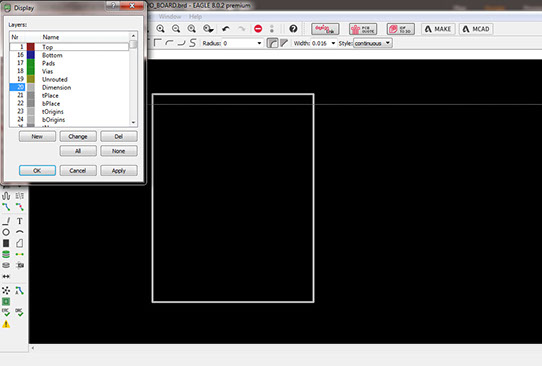The height and width of the screenshot is (366, 542).
Task: Click the red Top layer color swatch
Action: click(31, 47)
